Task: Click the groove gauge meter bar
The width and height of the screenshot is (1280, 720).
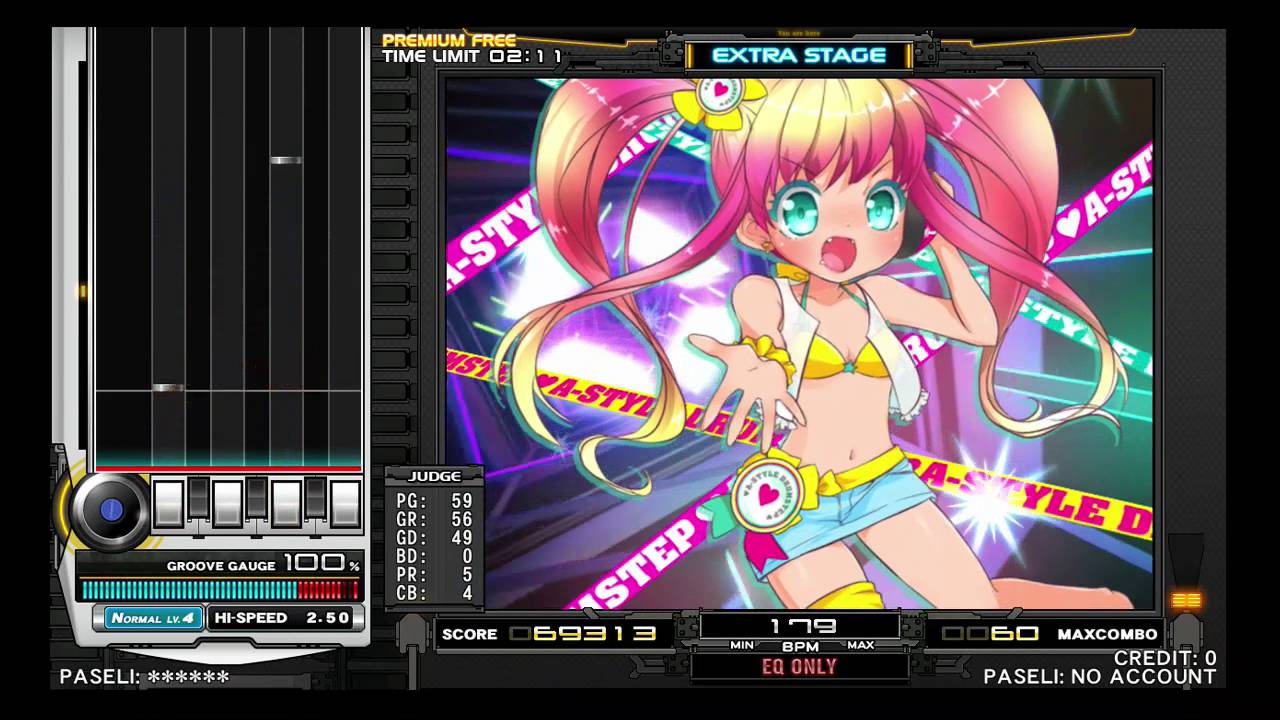Action: point(220,590)
